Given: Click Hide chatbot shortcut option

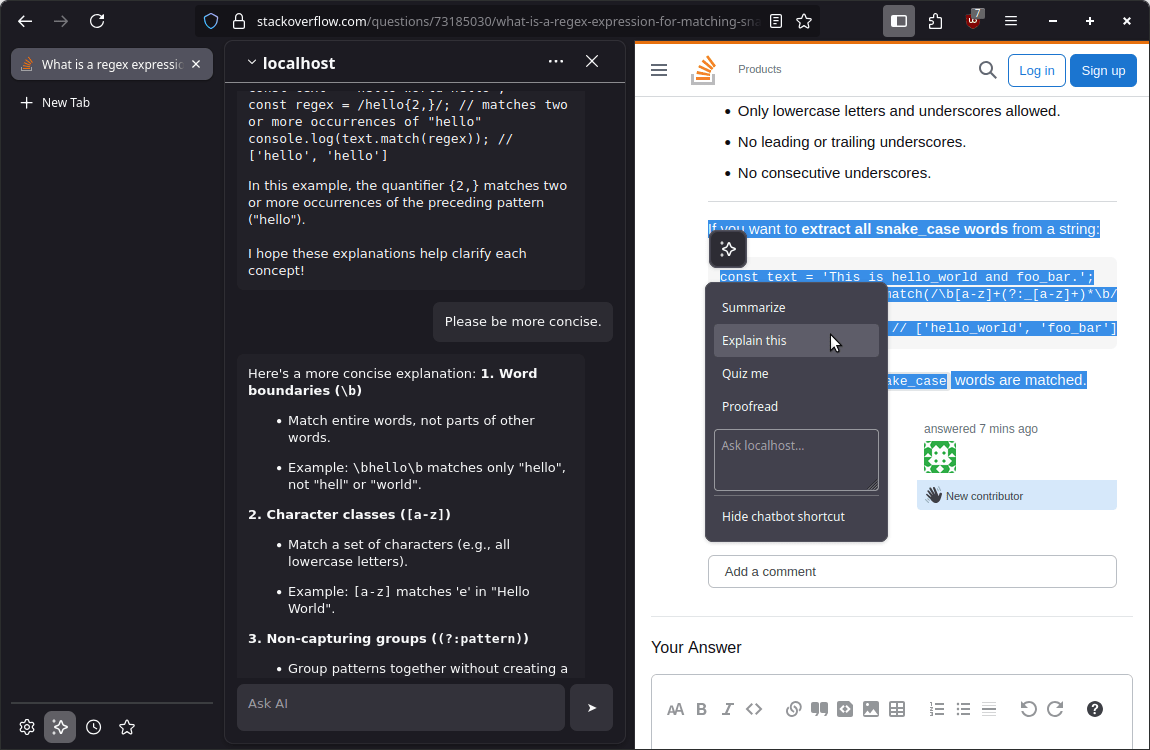Looking at the screenshot, I should [783, 517].
